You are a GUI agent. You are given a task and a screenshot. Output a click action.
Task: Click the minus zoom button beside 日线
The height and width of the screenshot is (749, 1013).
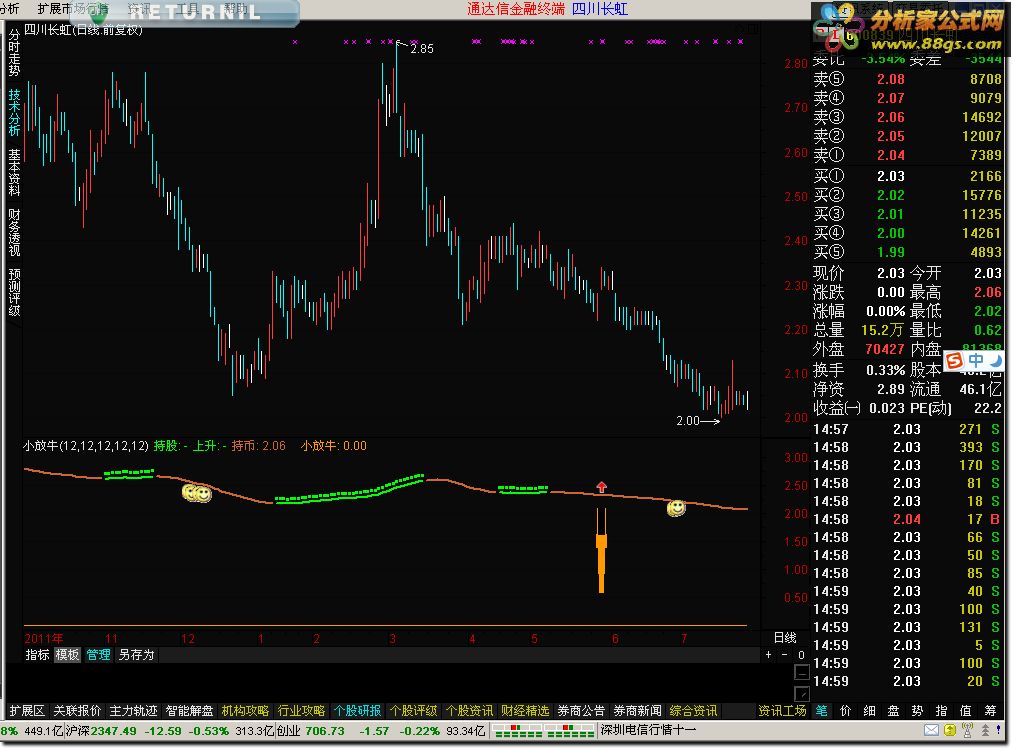(784, 655)
